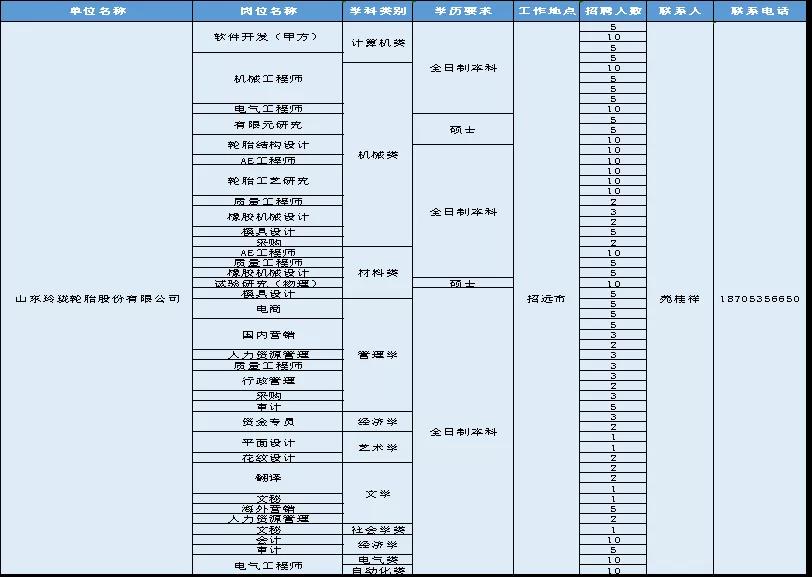Image resolution: width=812 pixels, height=577 pixels.
Task: Click the 翻译 position cell
Action: tap(268, 478)
